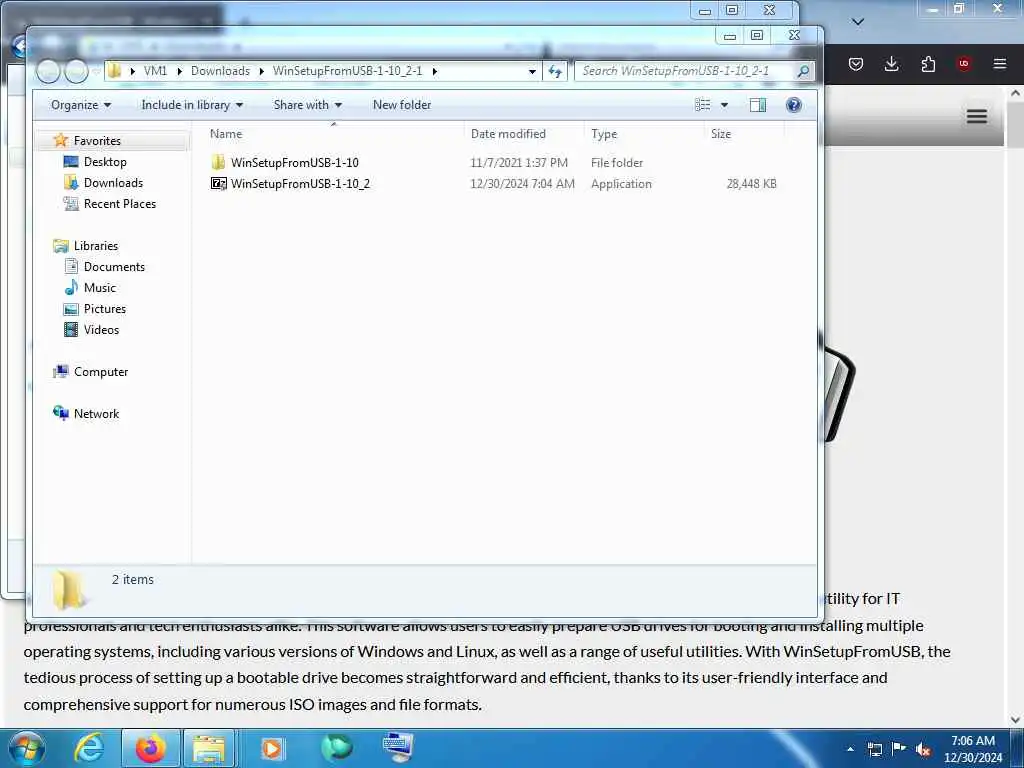Select Computer in navigation pane
This screenshot has height=768, width=1024.
pos(101,372)
